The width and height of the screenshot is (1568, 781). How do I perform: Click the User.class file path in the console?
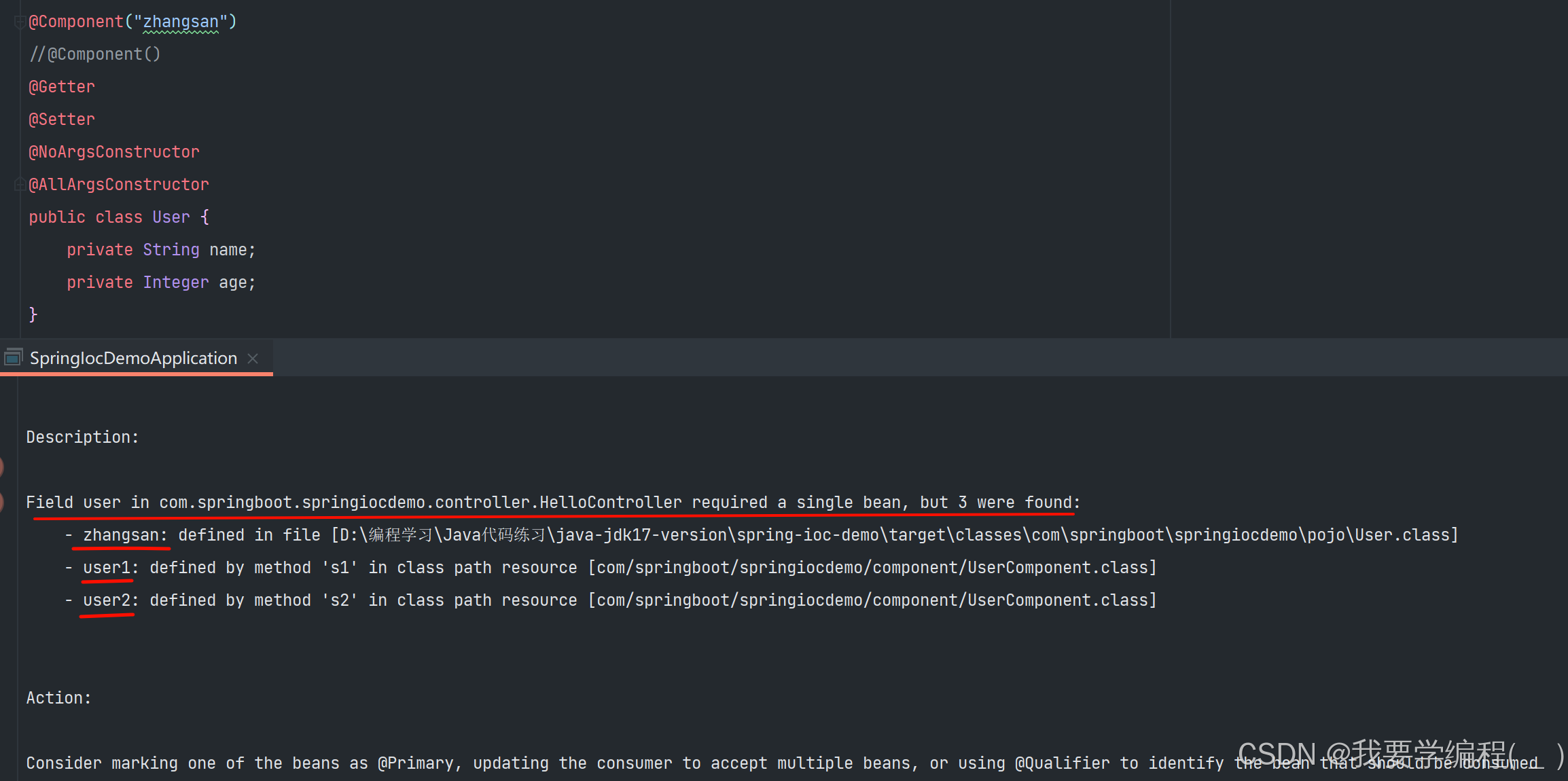point(1402,535)
